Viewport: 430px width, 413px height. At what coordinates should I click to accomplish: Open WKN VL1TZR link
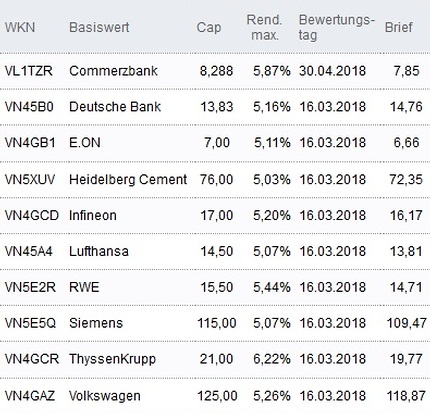click(x=28, y=71)
